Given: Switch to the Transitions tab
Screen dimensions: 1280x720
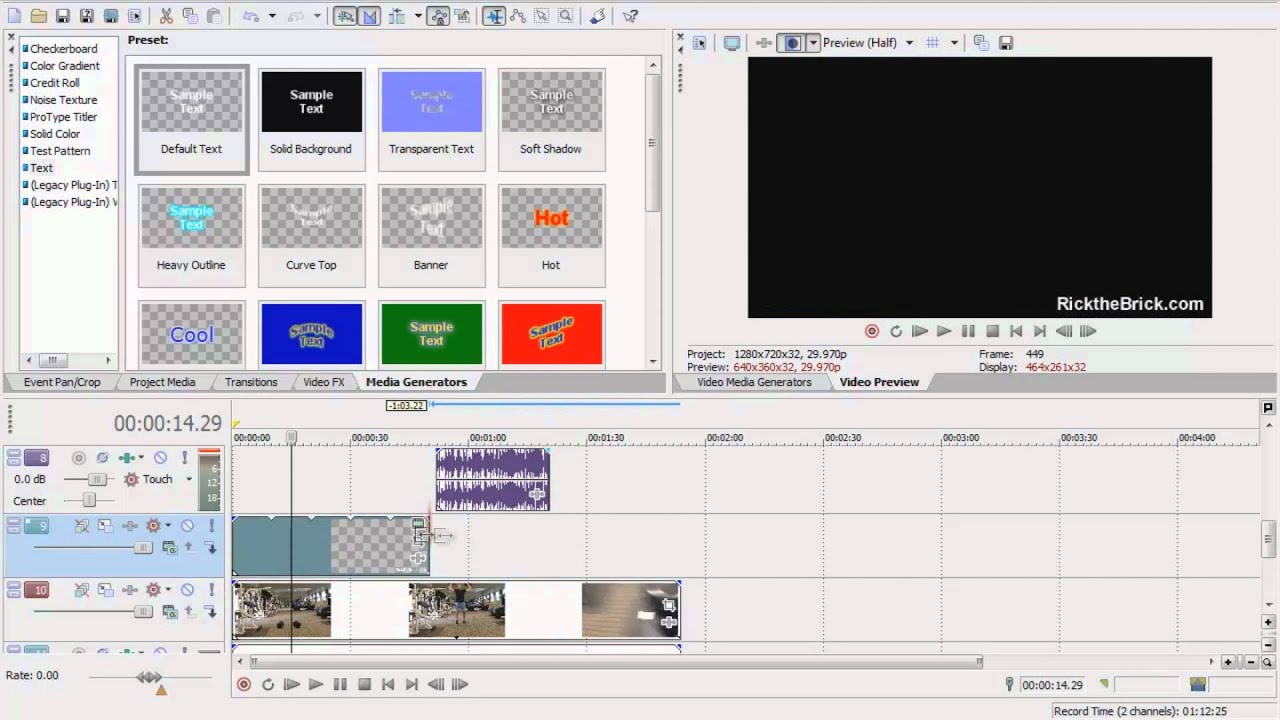Looking at the screenshot, I should click(x=251, y=382).
